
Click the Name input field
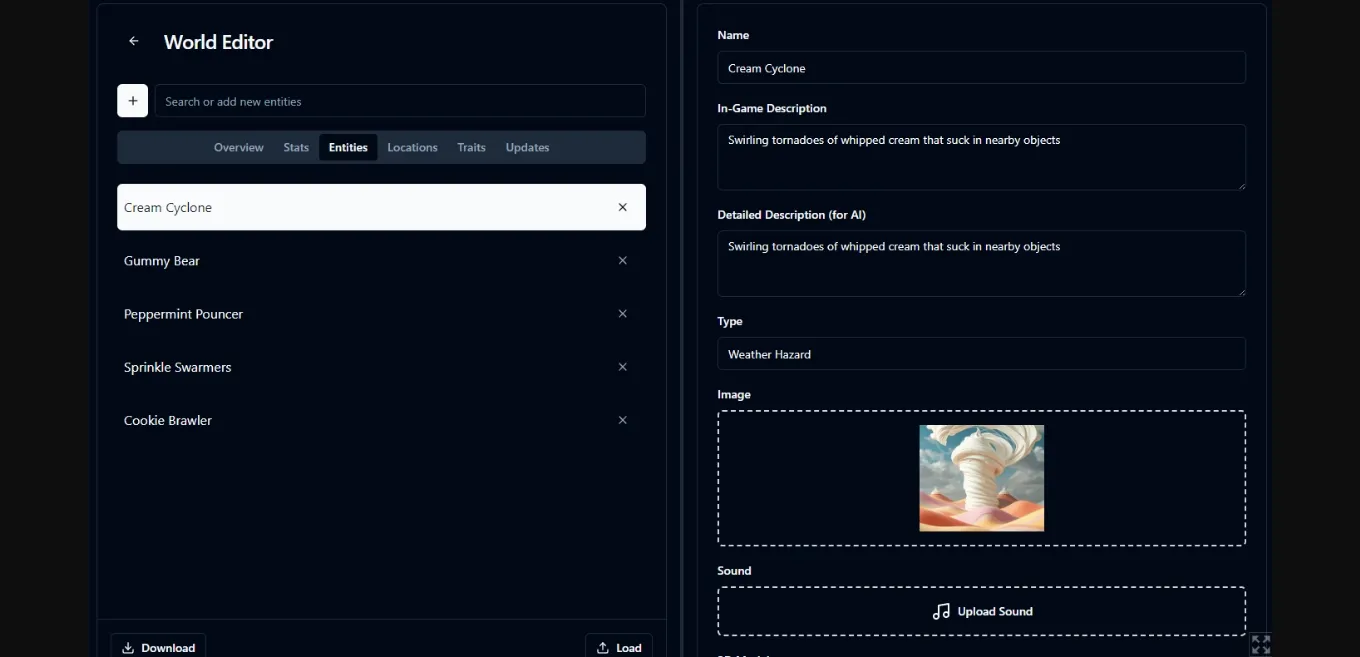click(x=981, y=67)
